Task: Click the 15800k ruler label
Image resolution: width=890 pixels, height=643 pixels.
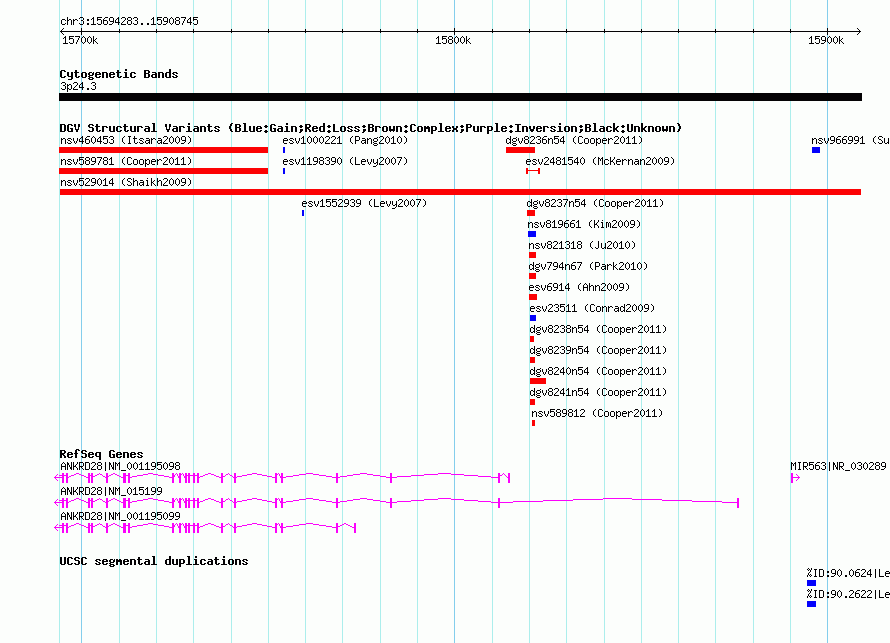Action: click(x=453, y=40)
